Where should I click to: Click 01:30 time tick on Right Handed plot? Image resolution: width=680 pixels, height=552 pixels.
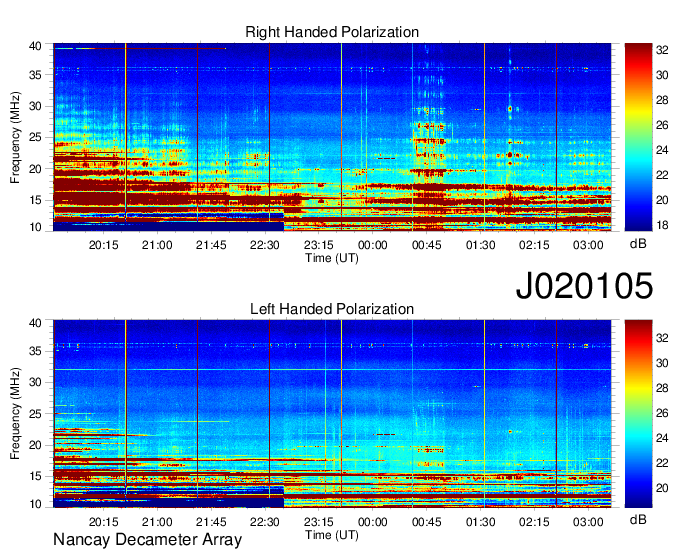[481, 245]
